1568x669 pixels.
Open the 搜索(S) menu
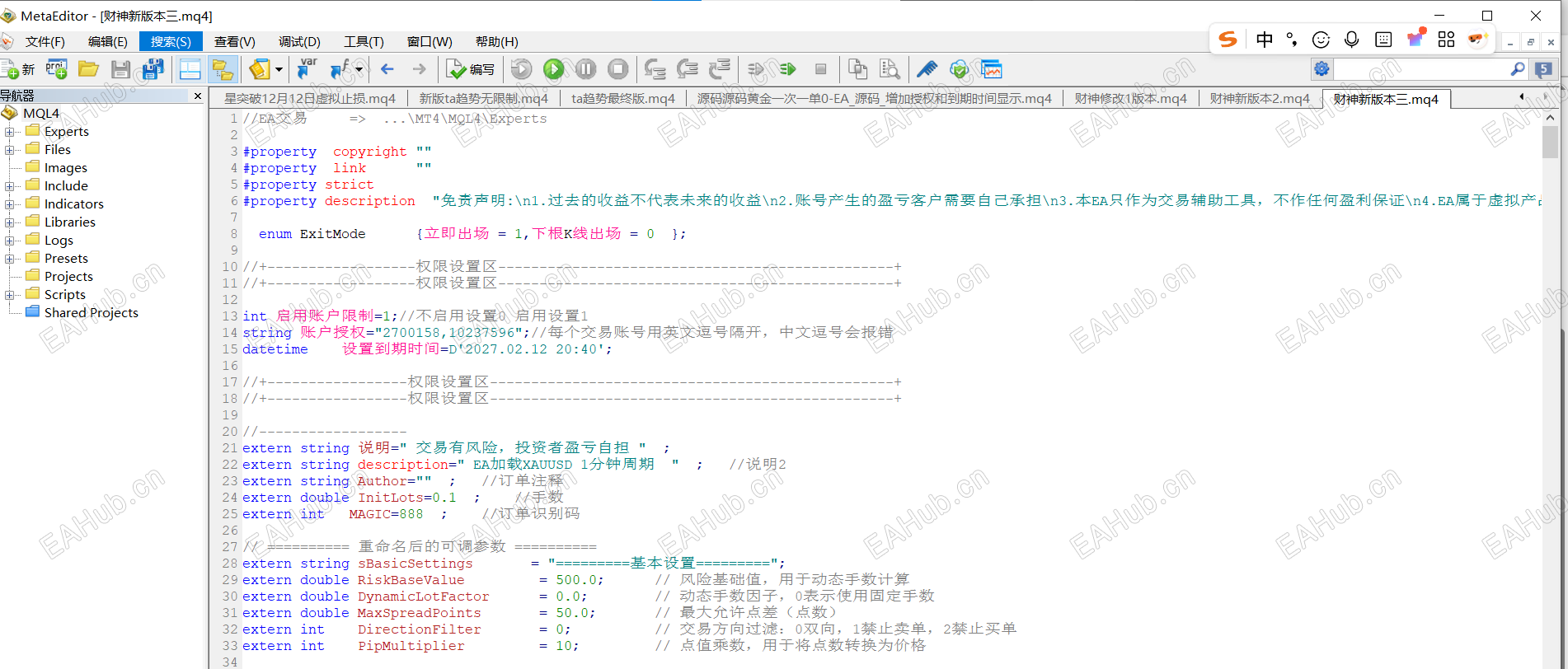[x=171, y=42]
